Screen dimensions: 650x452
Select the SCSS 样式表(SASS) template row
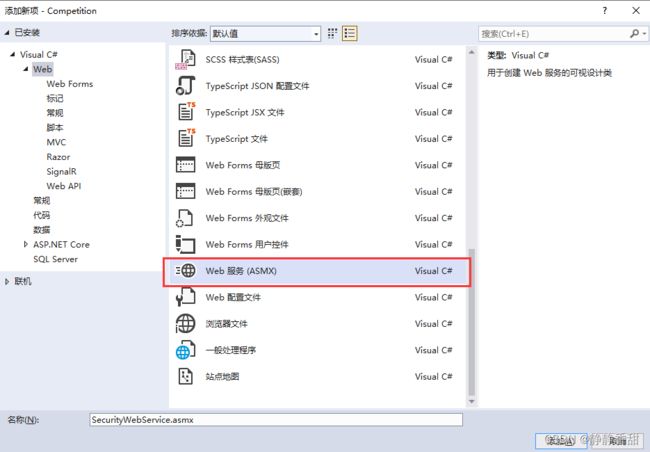point(317,59)
